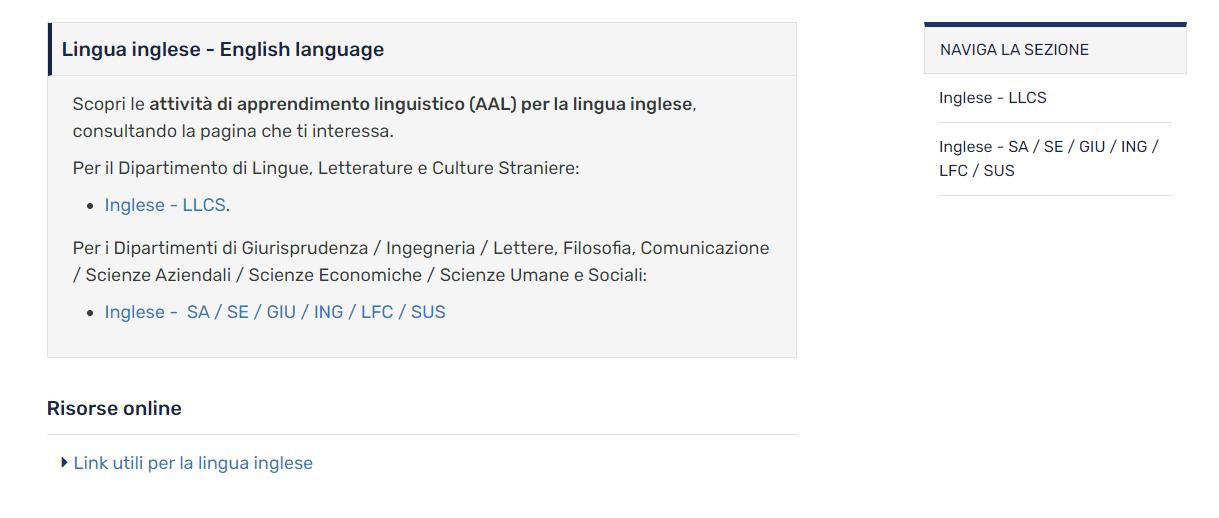Click the text consultando la pagina che ti interessa

[233, 131]
